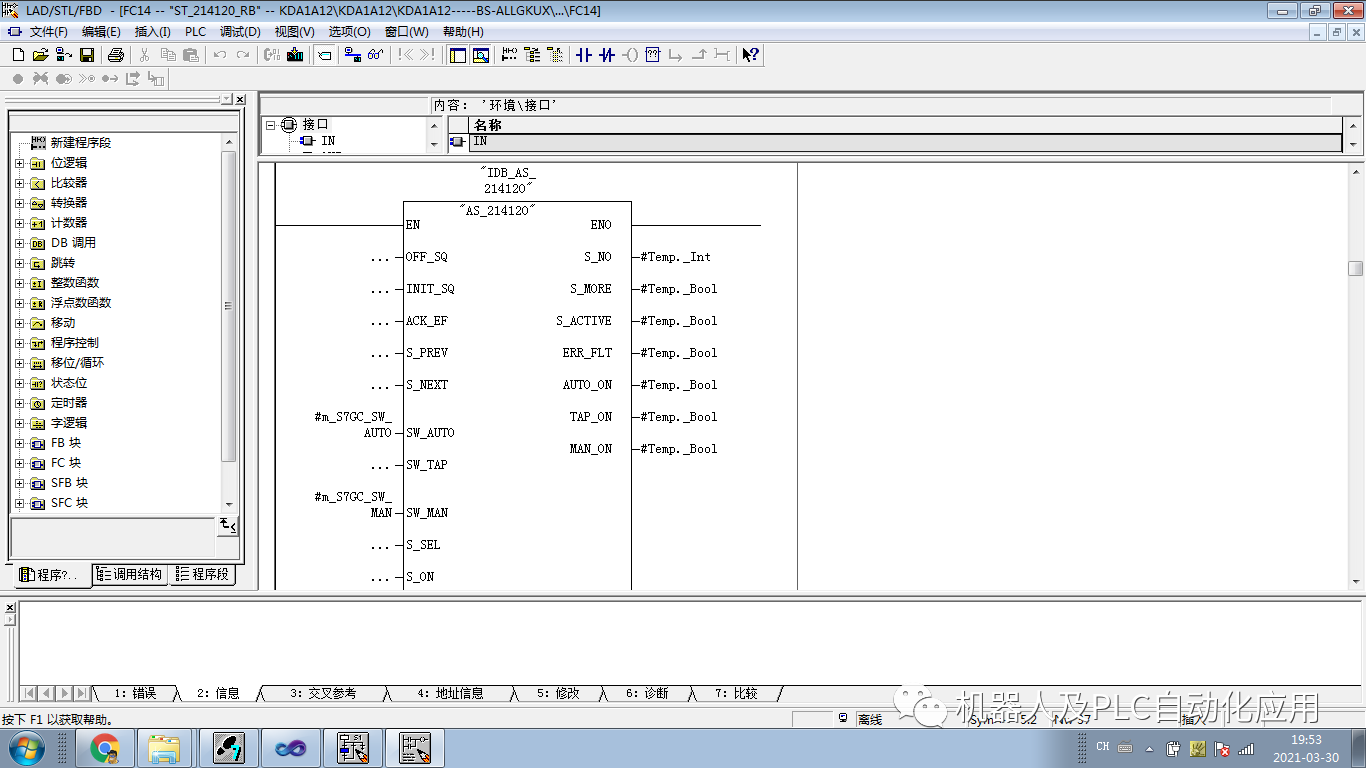Select 新建程序段 in the element tree
The height and width of the screenshot is (768, 1366).
pos(81,143)
